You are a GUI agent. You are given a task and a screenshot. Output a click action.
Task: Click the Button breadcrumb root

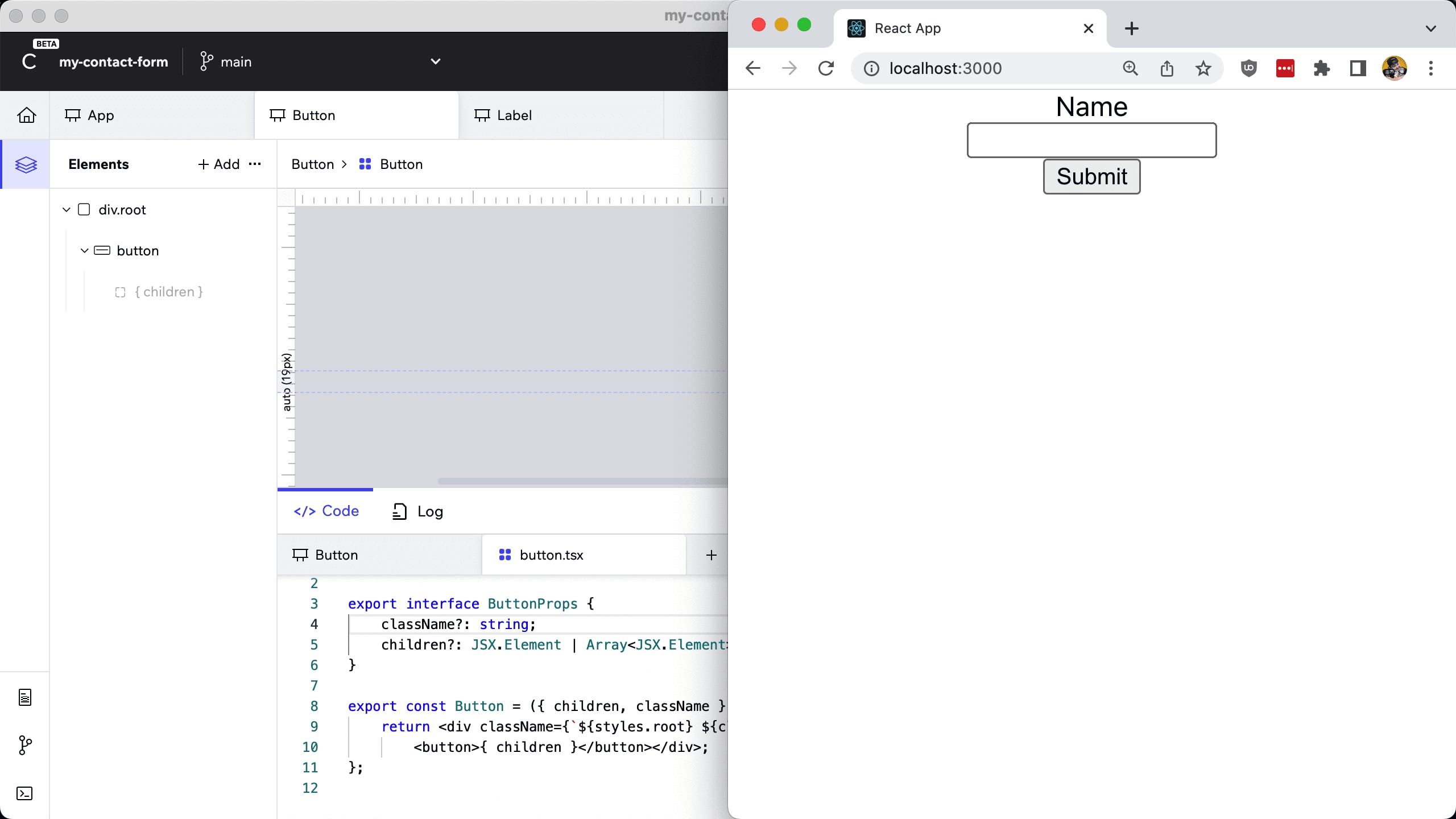click(x=313, y=164)
